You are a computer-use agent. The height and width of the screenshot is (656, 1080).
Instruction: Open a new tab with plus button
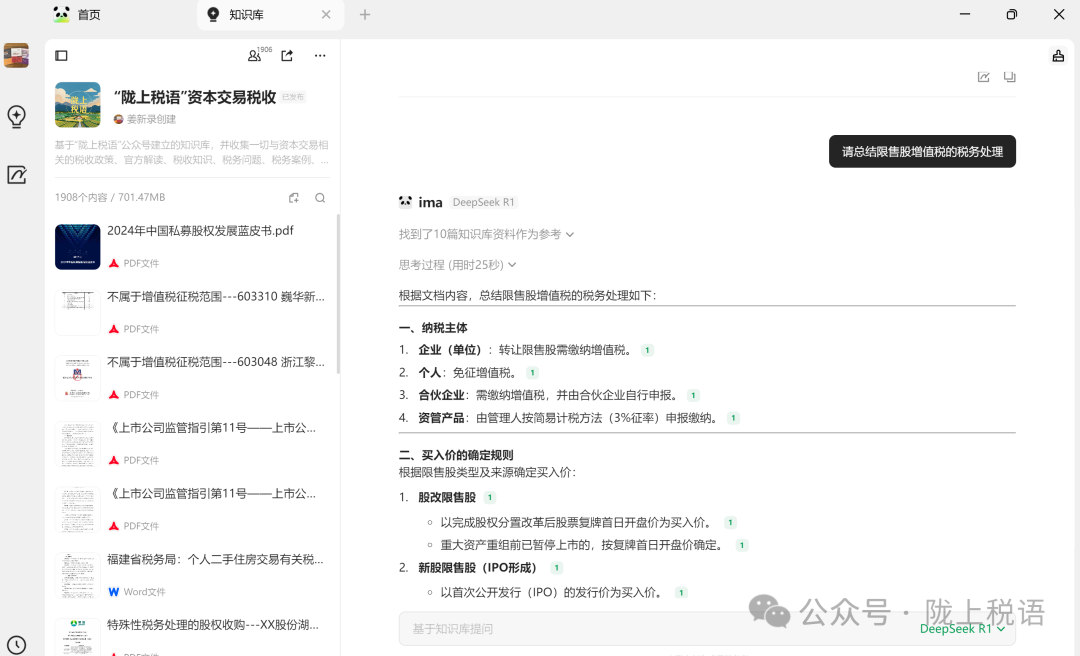pyautogui.click(x=365, y=15)
